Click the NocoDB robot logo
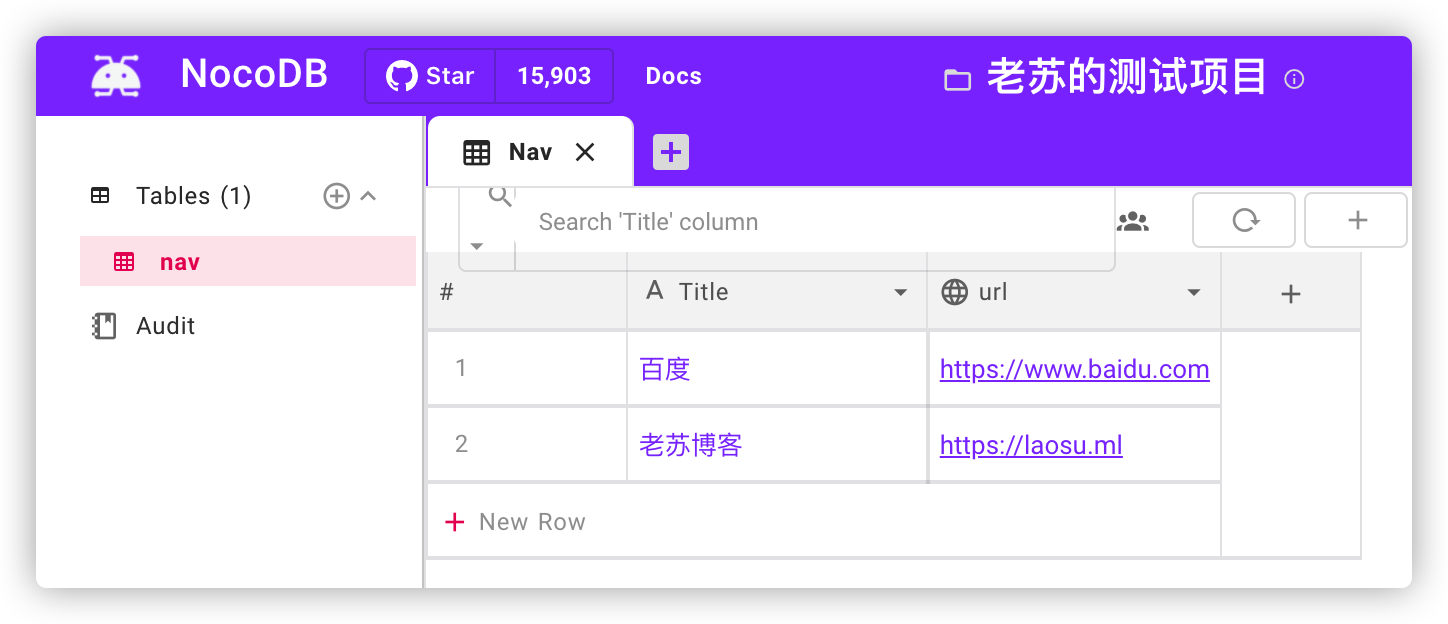This screenshot has height=624, width=1448. [x=116, y=76]
